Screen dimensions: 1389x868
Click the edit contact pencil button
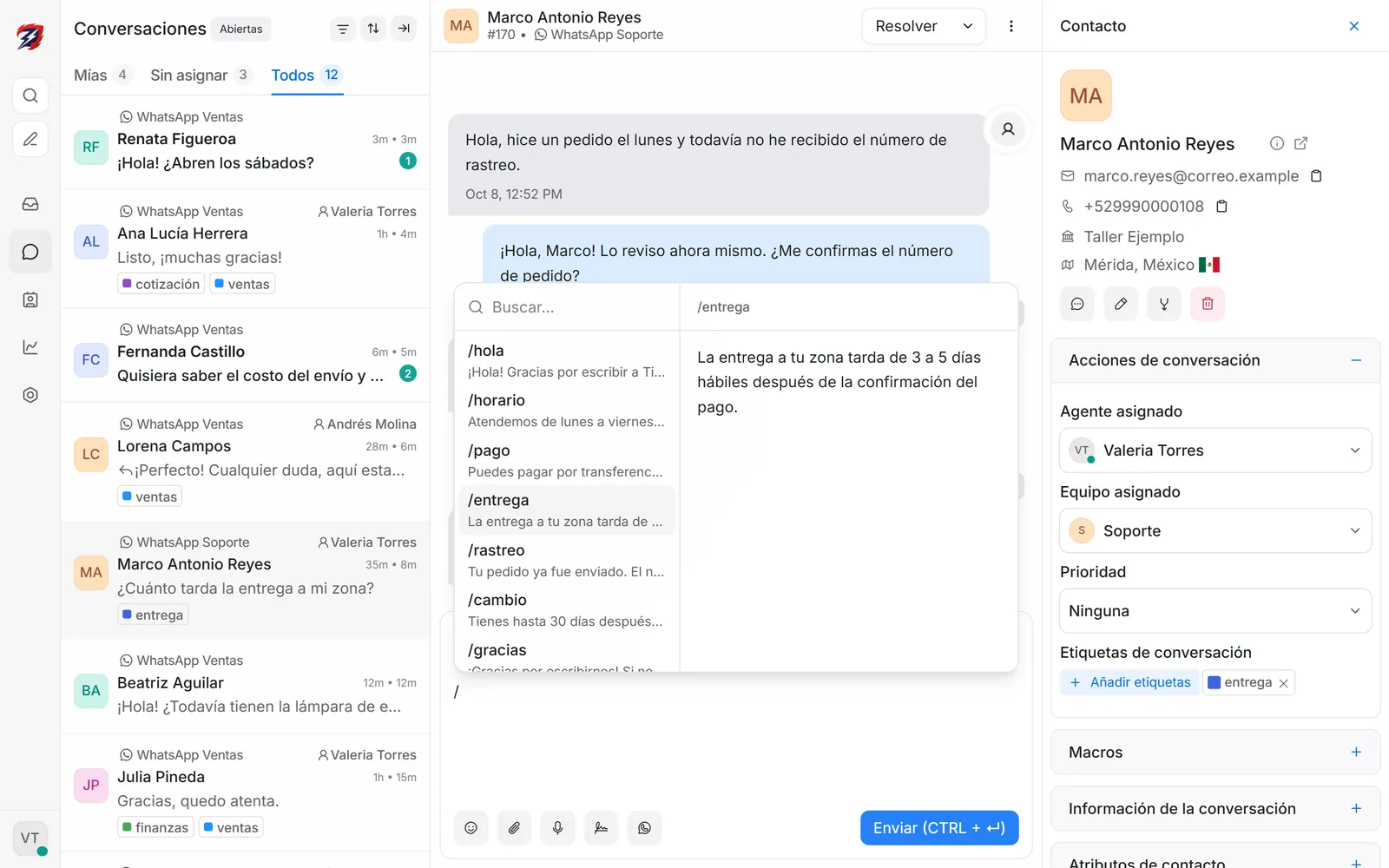(x=1121, y=304)
